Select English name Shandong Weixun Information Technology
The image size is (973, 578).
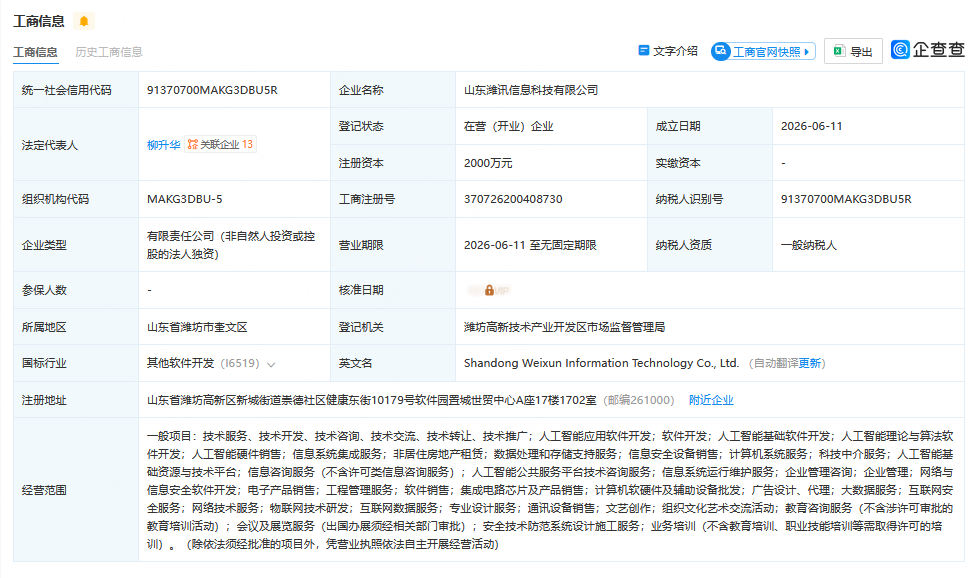pos(601,363)
